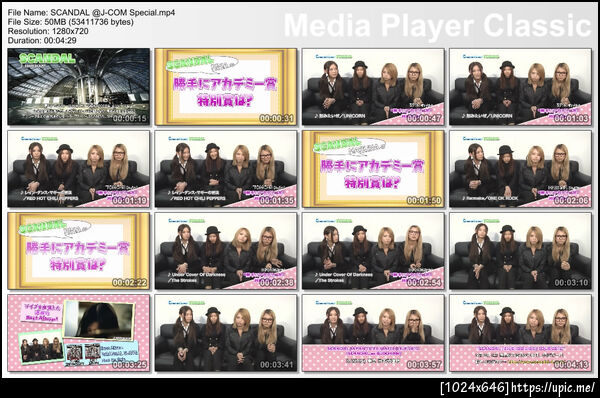Image resolution: width=600 pixels, height=398 pixels.
Task: Open the thumbnail stamped 00:01:03
Action: tap(520, 87)
